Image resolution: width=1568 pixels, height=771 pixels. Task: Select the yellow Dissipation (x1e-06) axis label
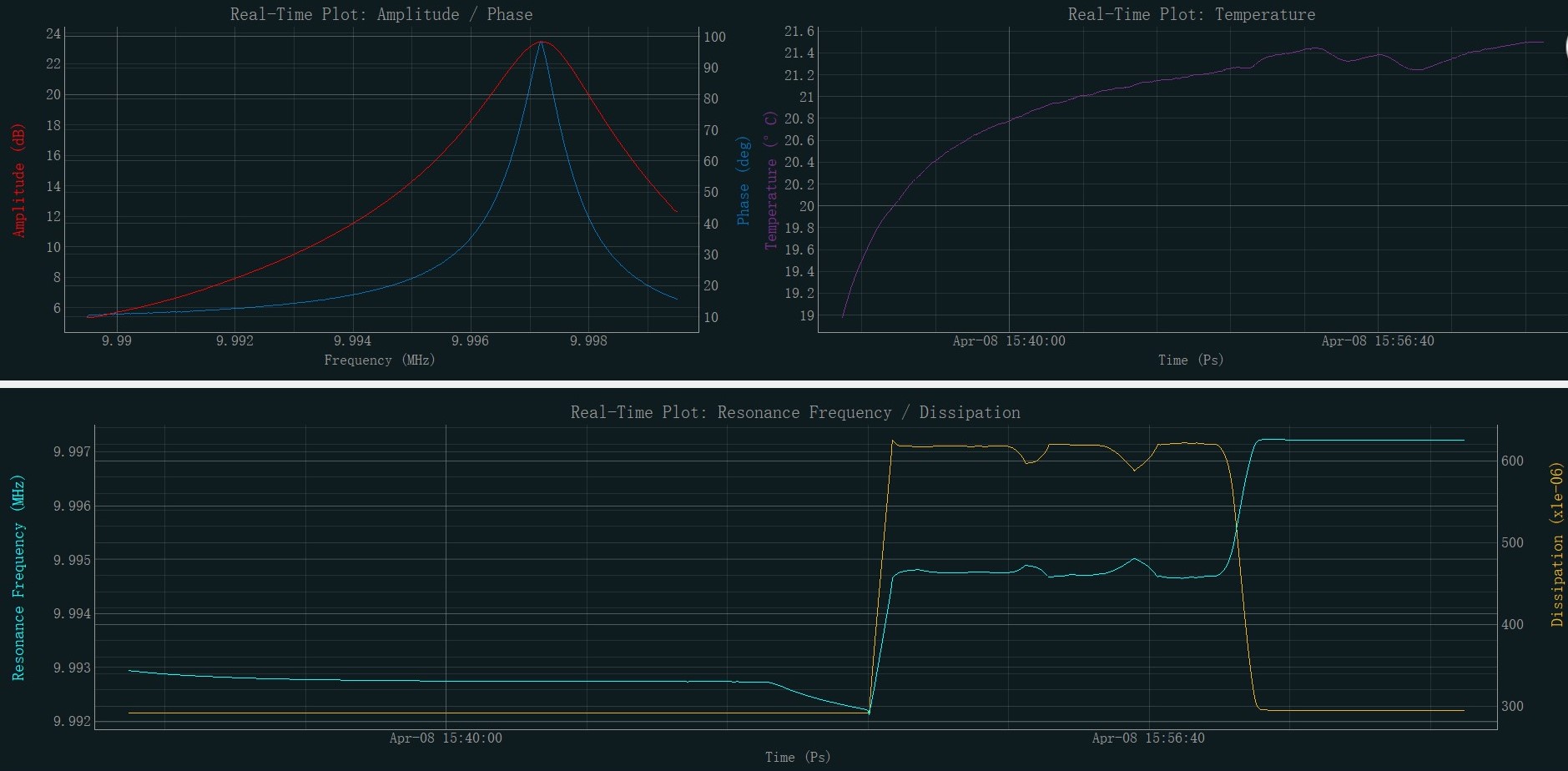1556,546
